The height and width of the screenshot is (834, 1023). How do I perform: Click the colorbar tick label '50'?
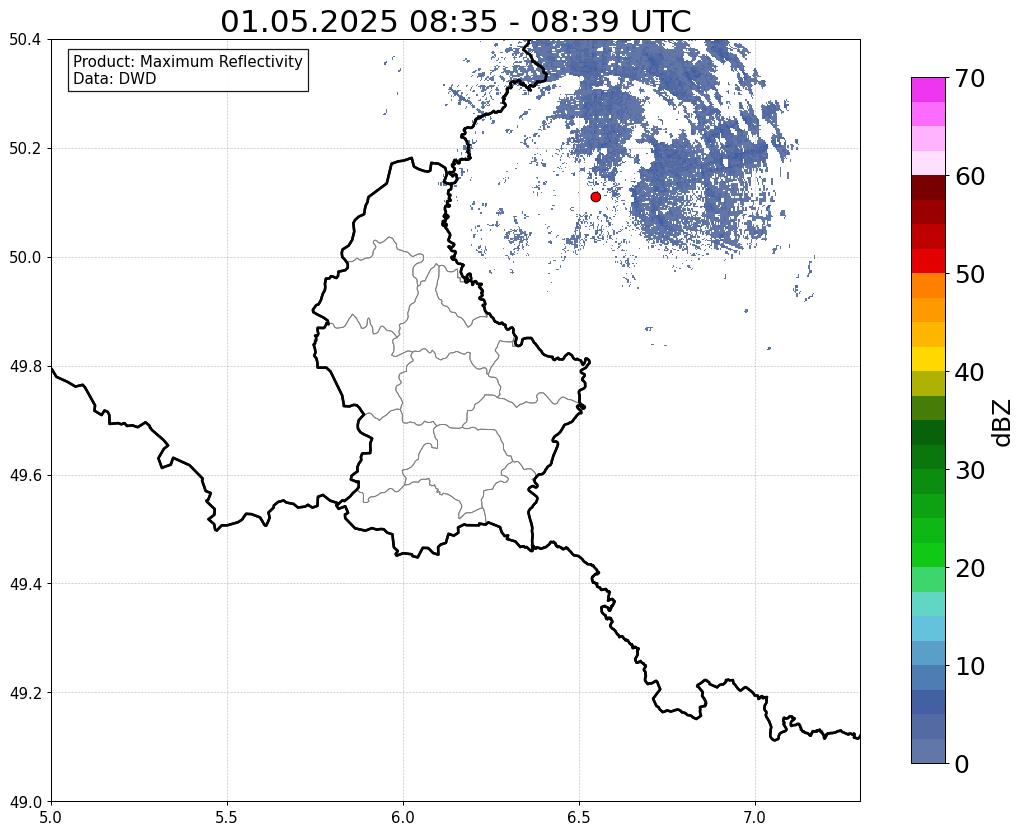pyautogui.click(x=970, y=274)
